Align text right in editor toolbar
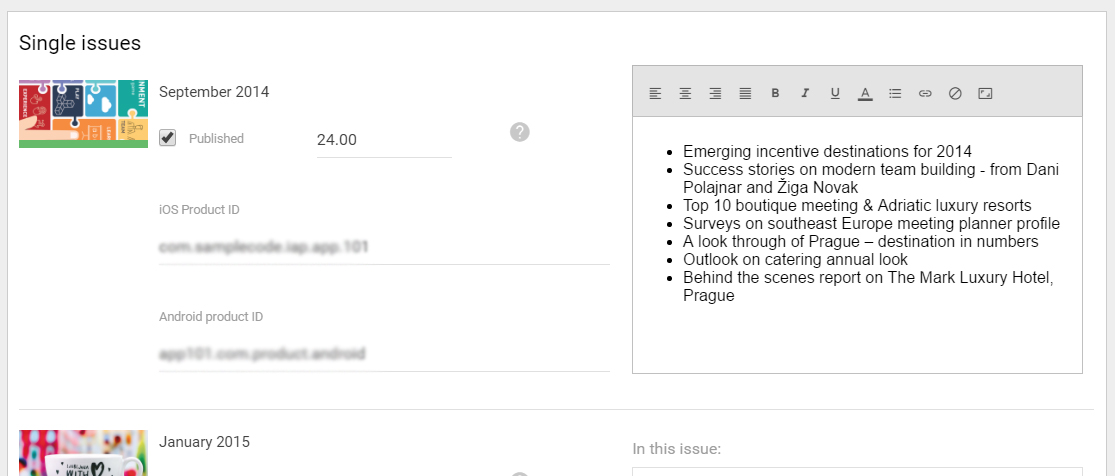Screen dimensions: 1115x476 point(715,93)
